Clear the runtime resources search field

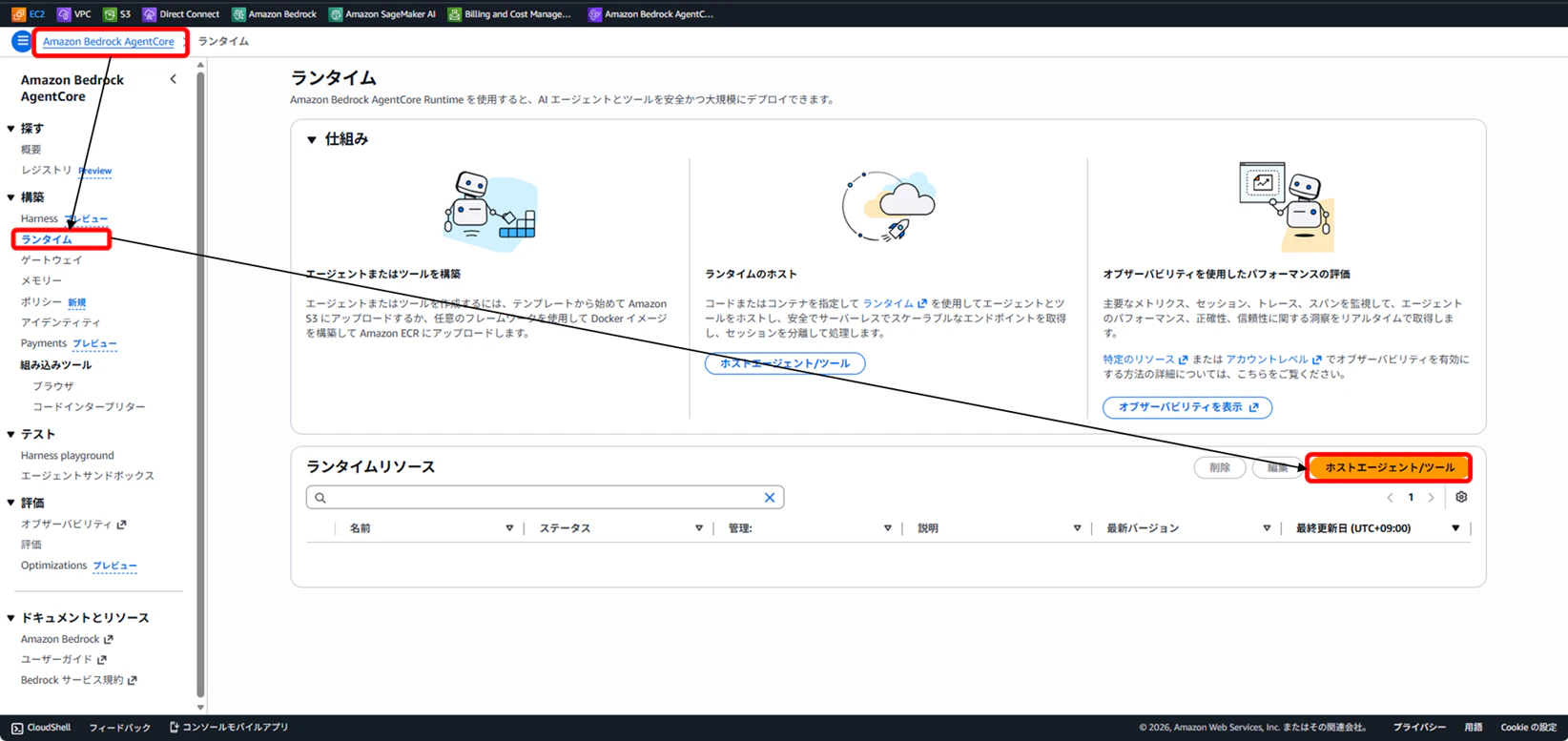(770, 498)
